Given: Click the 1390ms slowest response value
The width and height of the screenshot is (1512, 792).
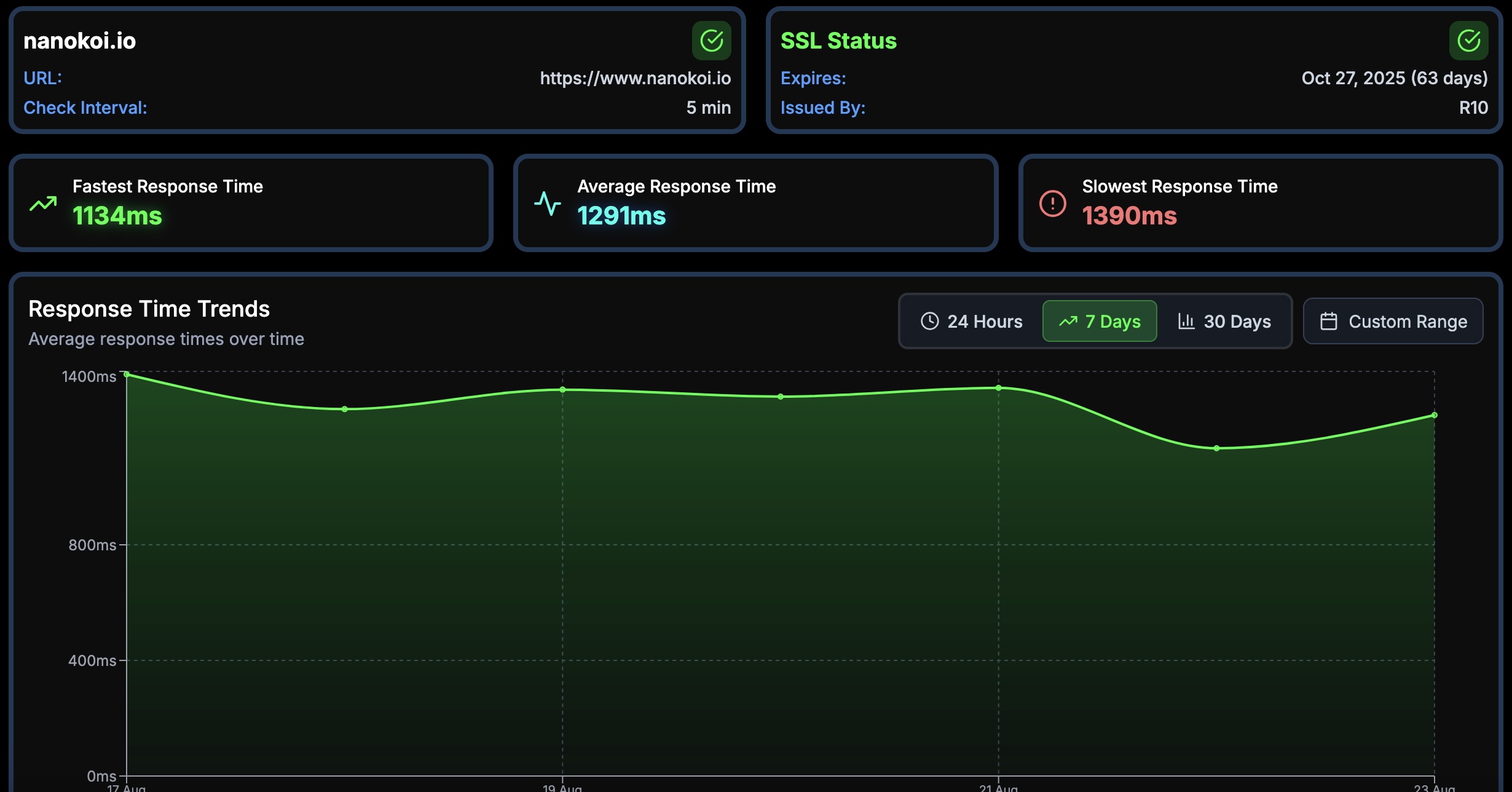Looking at the screenshot, I should click(x=1128, y=216).
